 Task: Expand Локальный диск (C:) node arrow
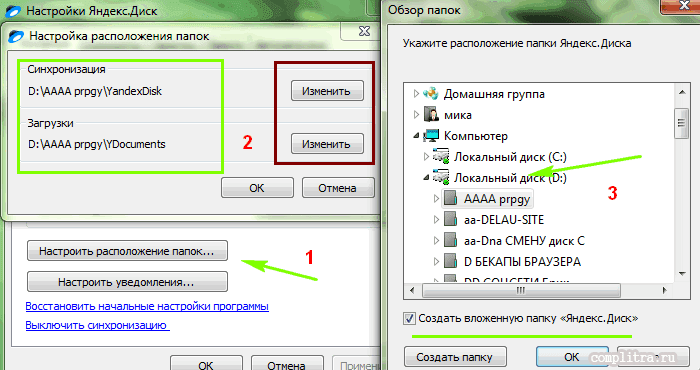point(426,157)
